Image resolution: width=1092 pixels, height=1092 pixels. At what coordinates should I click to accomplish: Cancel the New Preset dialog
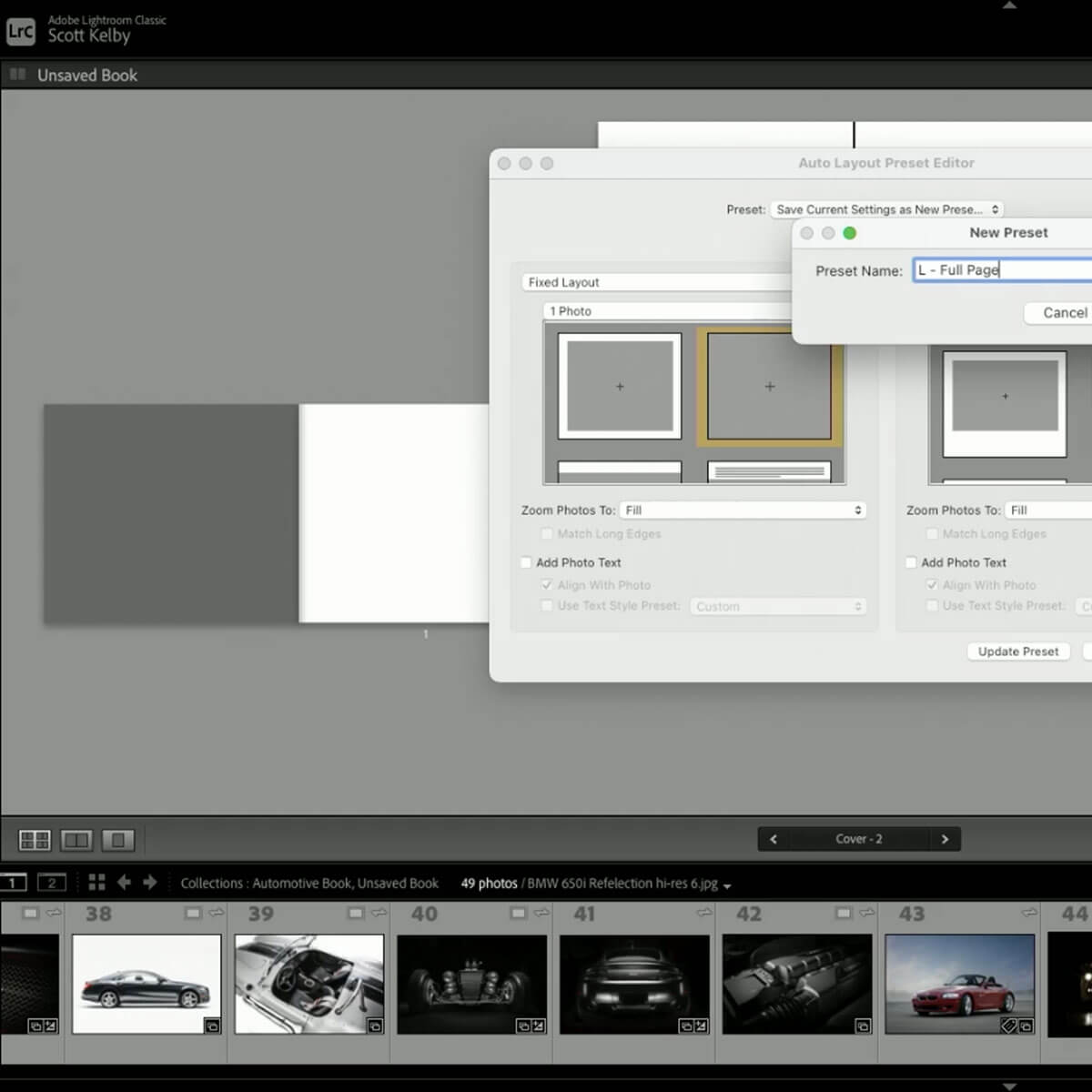pos(1063,312)
